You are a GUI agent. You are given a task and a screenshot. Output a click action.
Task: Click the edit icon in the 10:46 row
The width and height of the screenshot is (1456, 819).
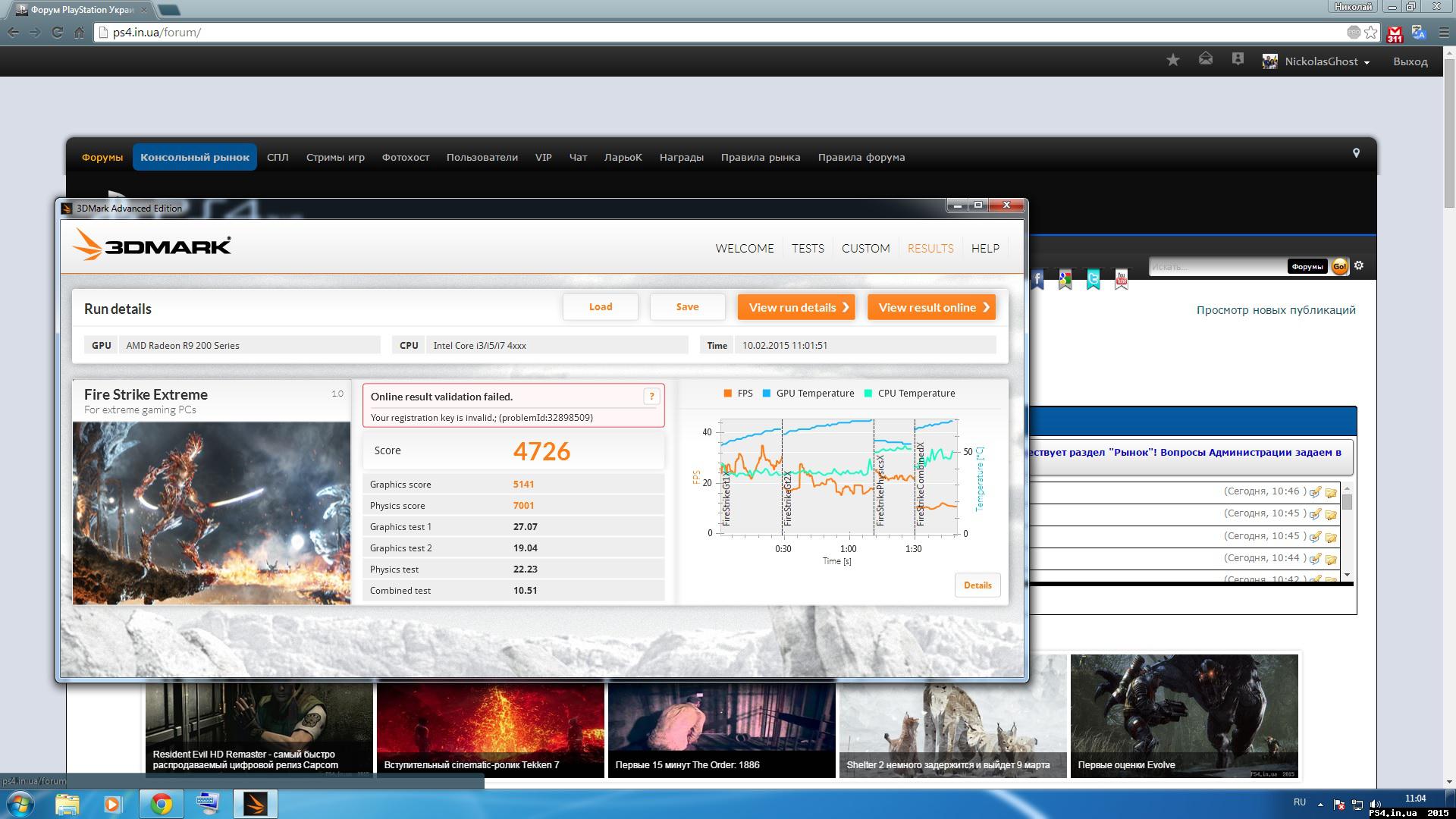[x=1316, y=492]
